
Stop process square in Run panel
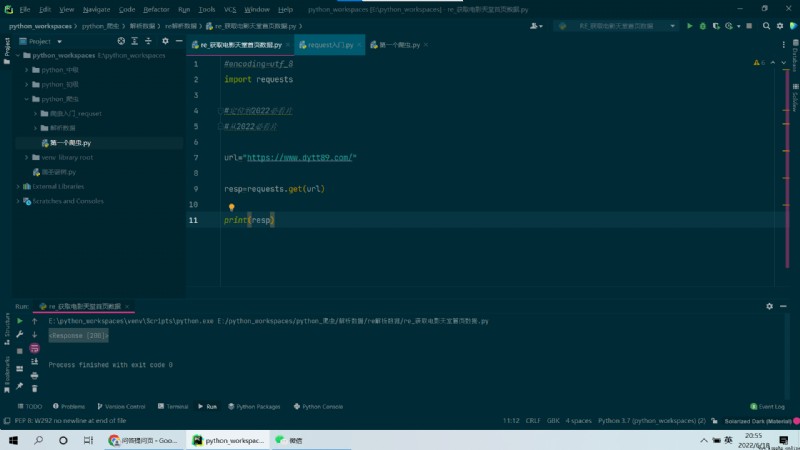[19, 351]
